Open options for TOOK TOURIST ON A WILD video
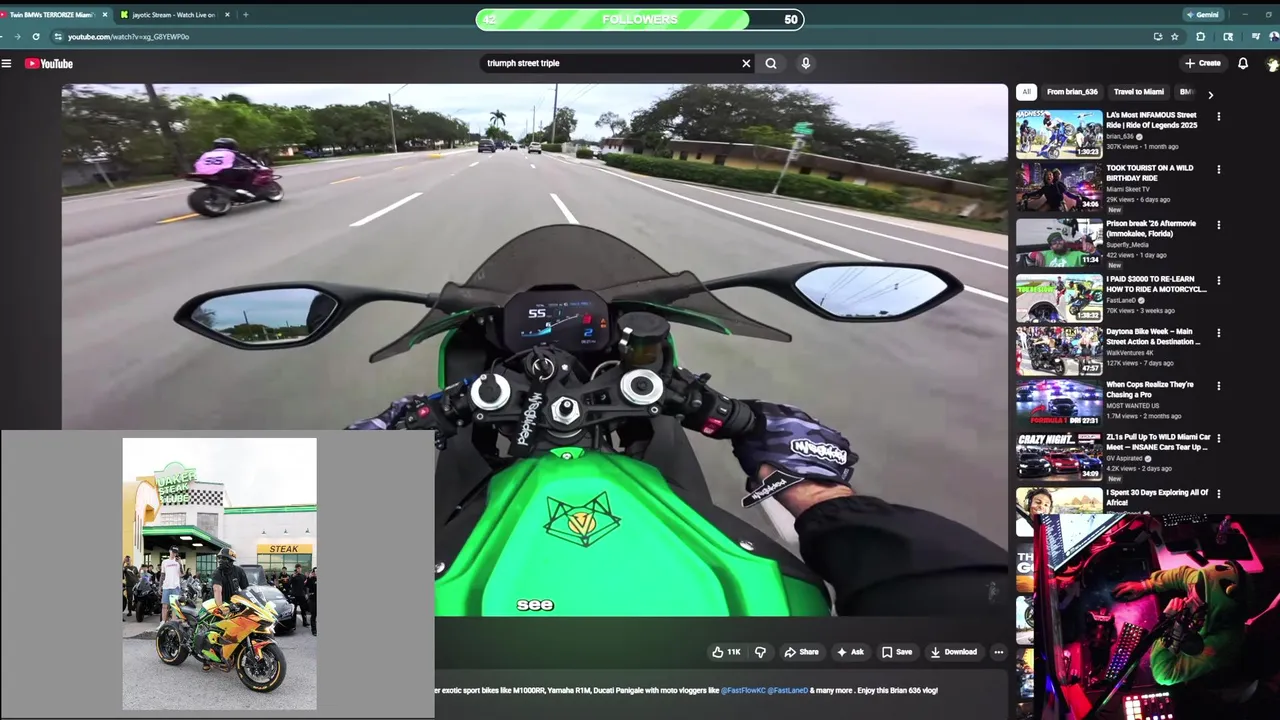The height and width of the screenshot is (720, 1280). [x=1218, y=169]
